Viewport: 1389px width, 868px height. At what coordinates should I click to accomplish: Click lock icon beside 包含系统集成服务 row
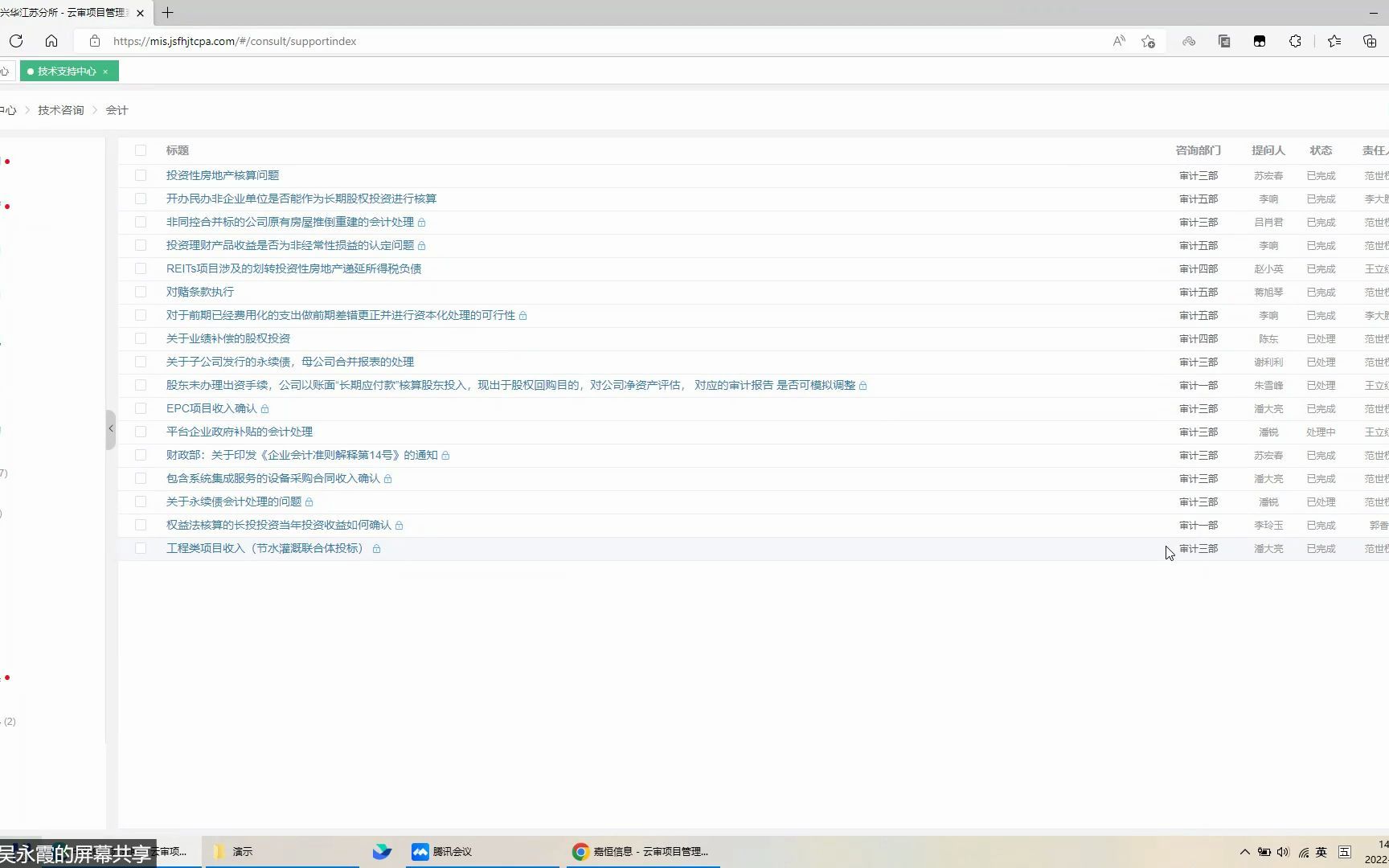point(387,479)
